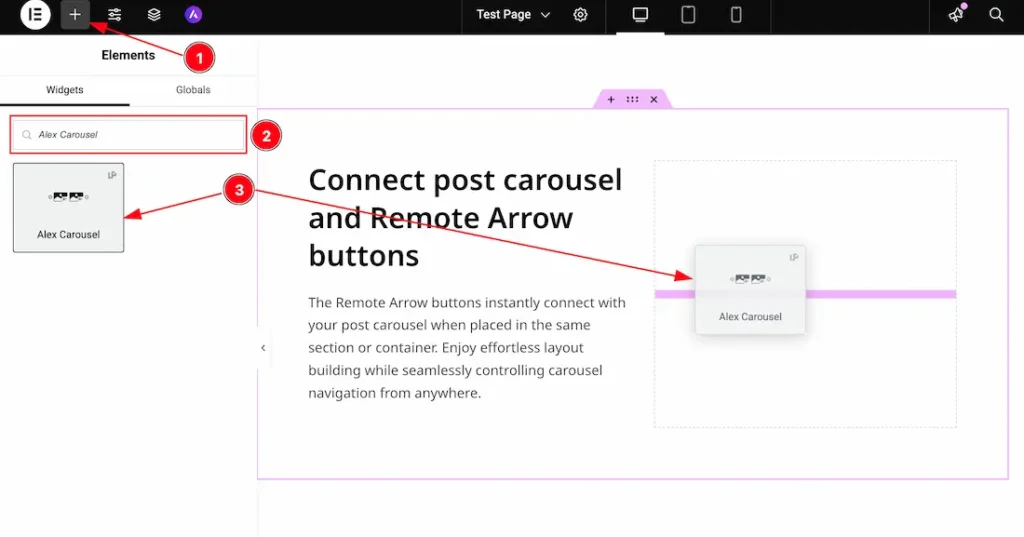The width and height of the screenshot is (1024, 537).
Task: Switch to desktop responsive view
Action: point(640,15)
